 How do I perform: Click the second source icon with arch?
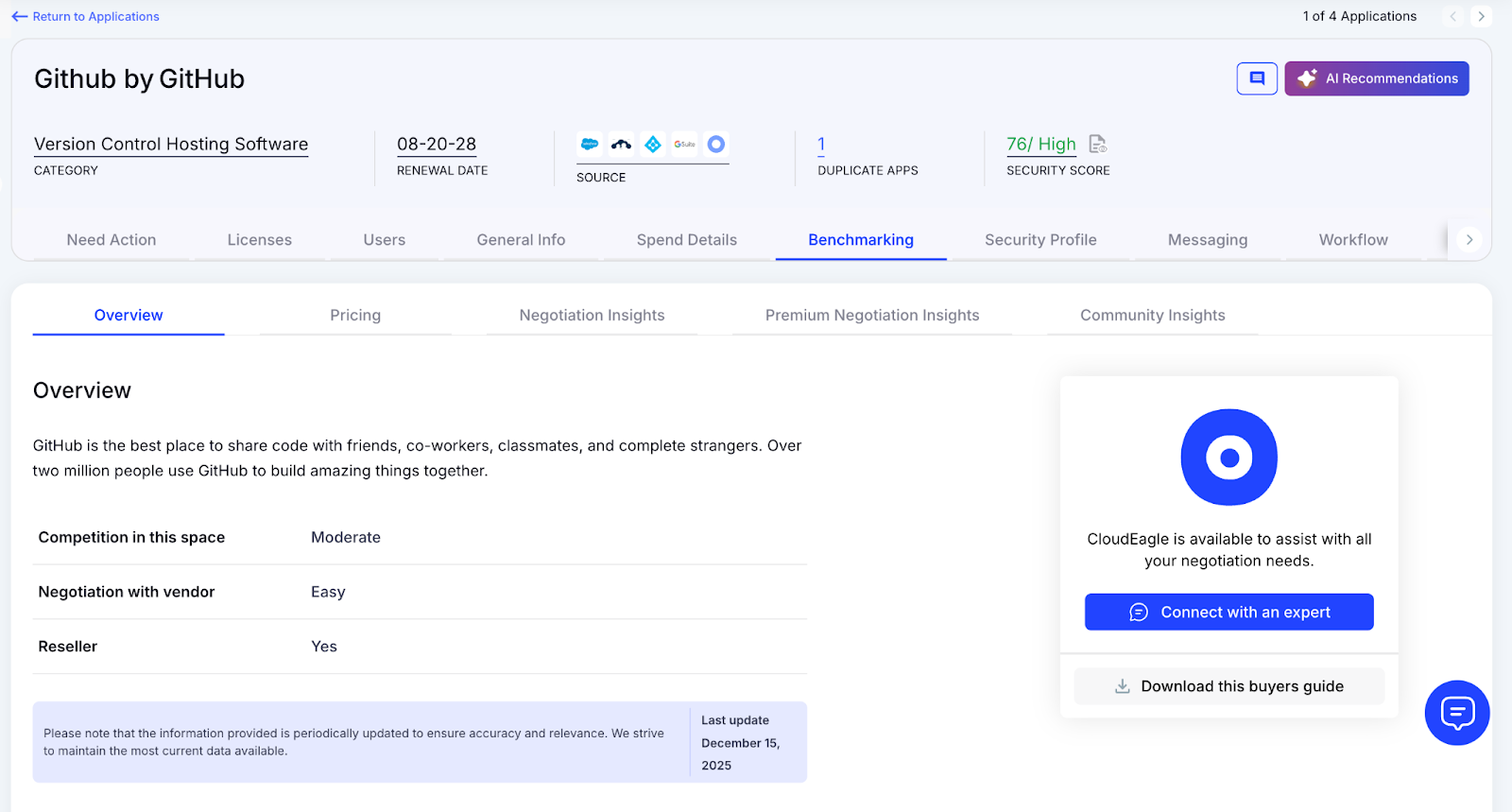[621, 145]
